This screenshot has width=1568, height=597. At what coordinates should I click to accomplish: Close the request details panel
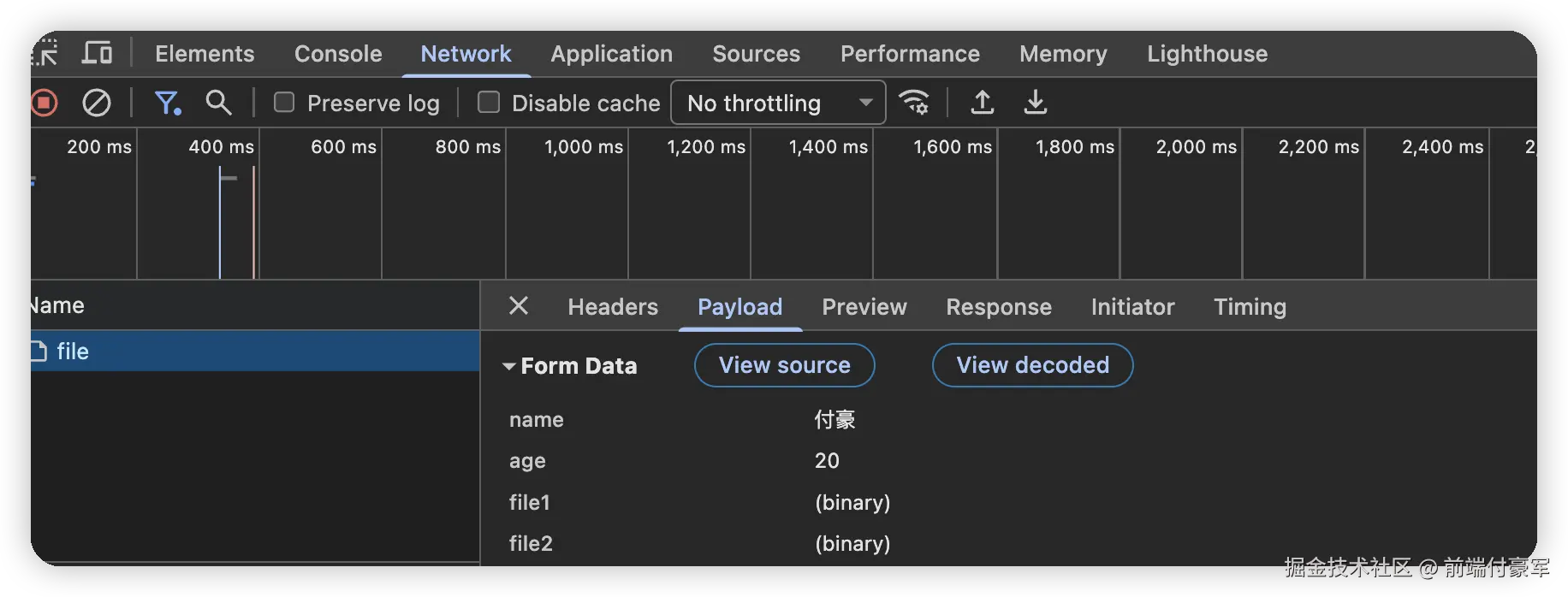click(519, 306)
